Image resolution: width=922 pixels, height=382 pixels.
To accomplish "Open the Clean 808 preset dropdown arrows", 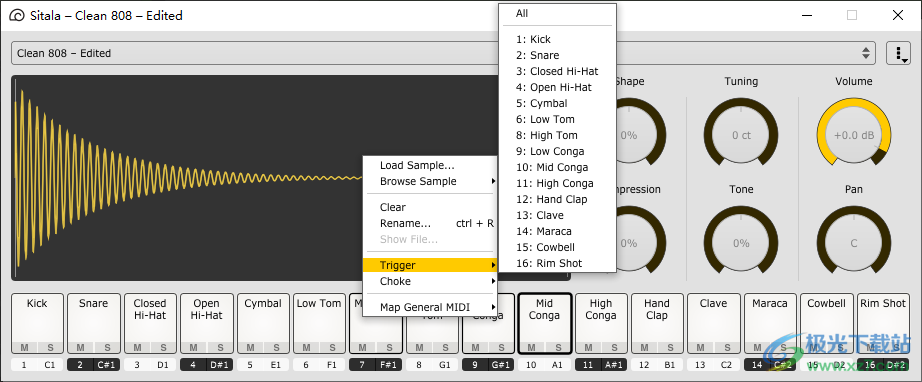I will (866, 53).
